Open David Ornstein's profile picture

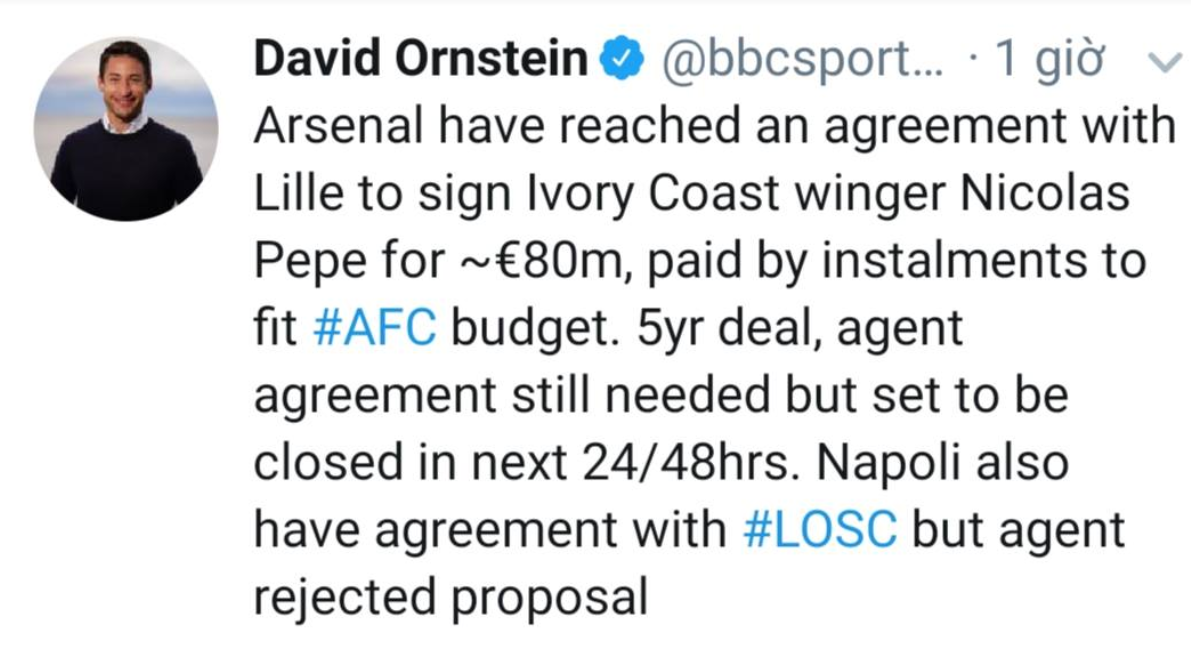pyautogui.click(x=126, y=129)
